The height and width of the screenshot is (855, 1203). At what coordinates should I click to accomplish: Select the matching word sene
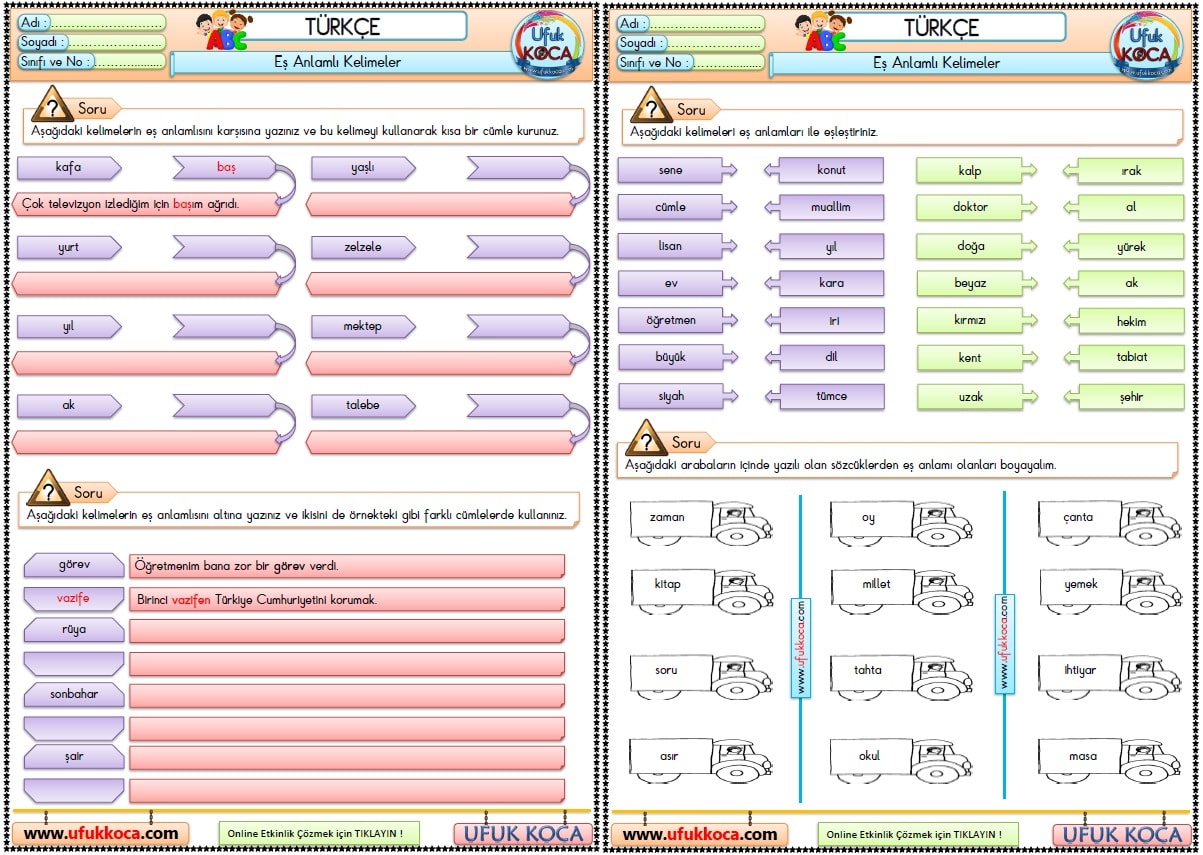677,170
